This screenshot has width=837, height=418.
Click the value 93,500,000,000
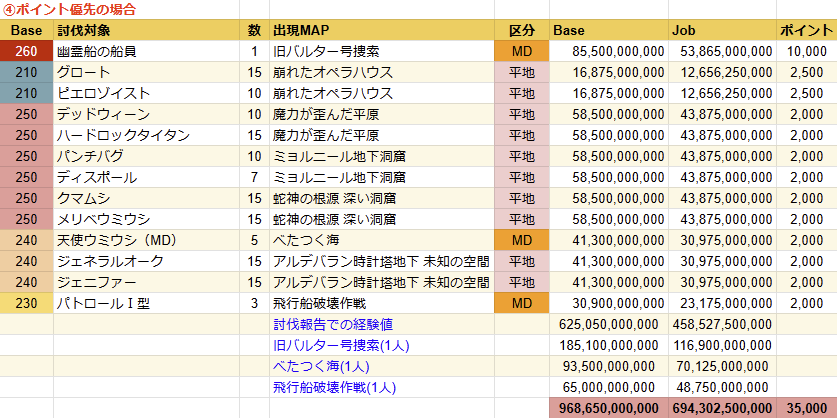click(x=609, y=366)
